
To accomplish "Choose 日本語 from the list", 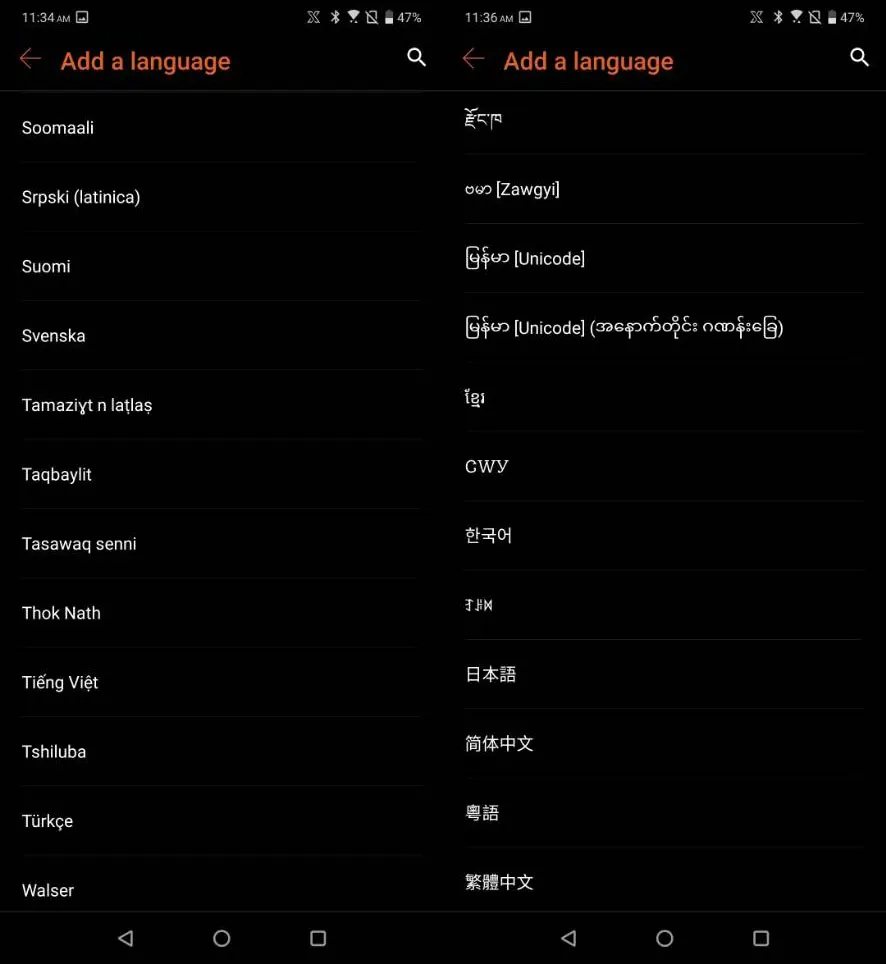I will pos(664,674).
